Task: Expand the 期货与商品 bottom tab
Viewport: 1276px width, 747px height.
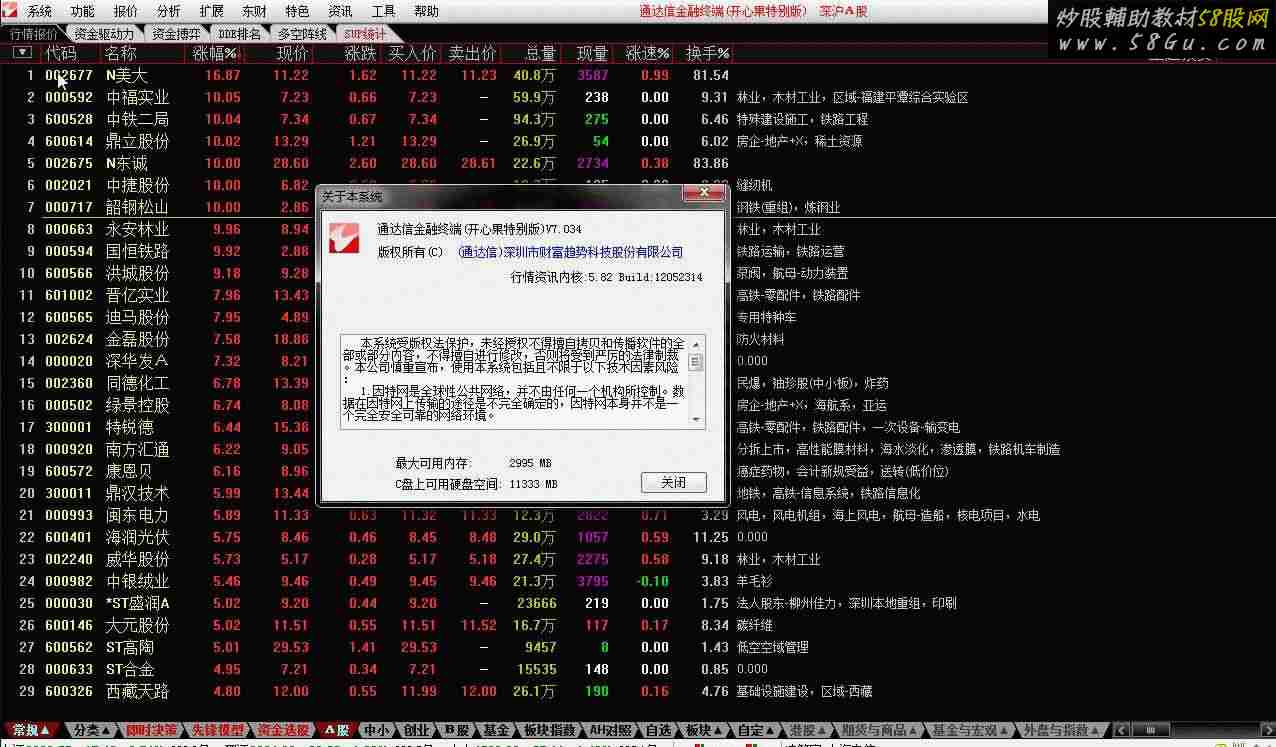Action: pos(881,730)
